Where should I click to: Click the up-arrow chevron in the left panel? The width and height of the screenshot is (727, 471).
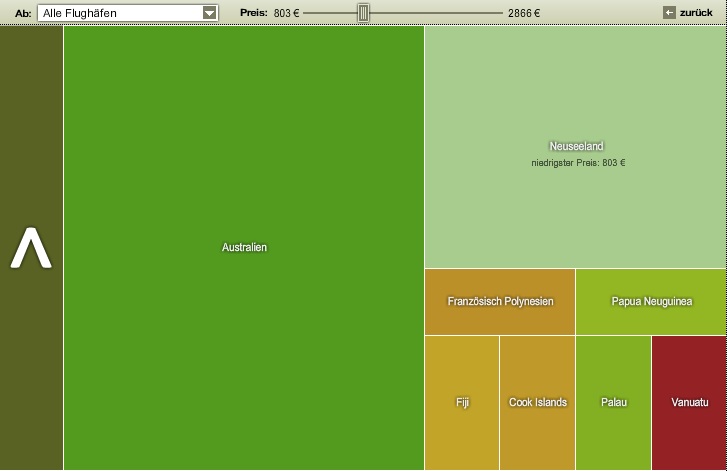[31, 249]
